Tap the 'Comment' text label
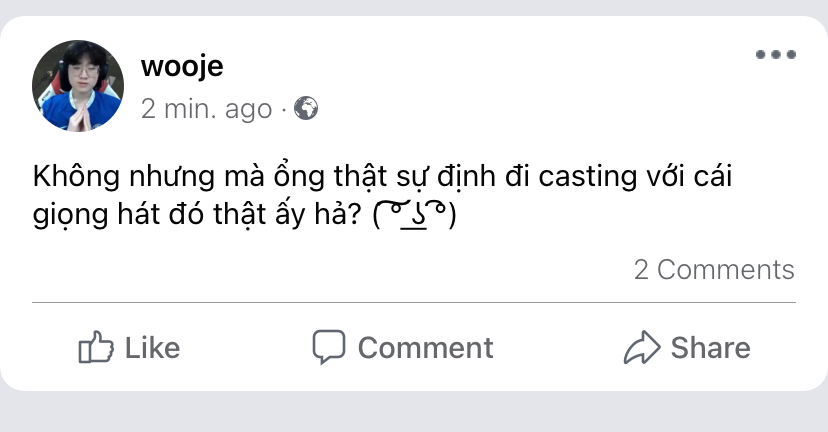The image size is (828, 432). click(x=426, y=348)
